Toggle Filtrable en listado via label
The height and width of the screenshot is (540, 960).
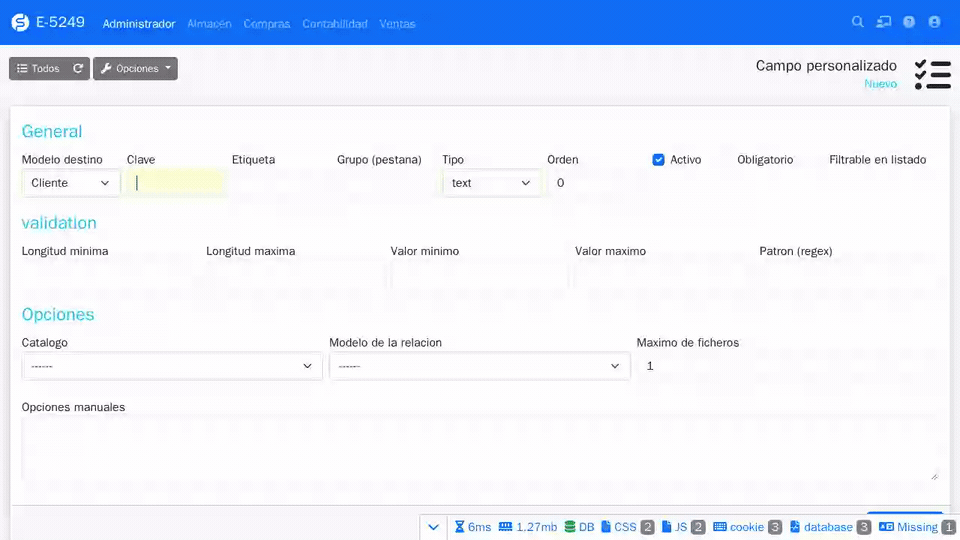[x=877, y=160]
